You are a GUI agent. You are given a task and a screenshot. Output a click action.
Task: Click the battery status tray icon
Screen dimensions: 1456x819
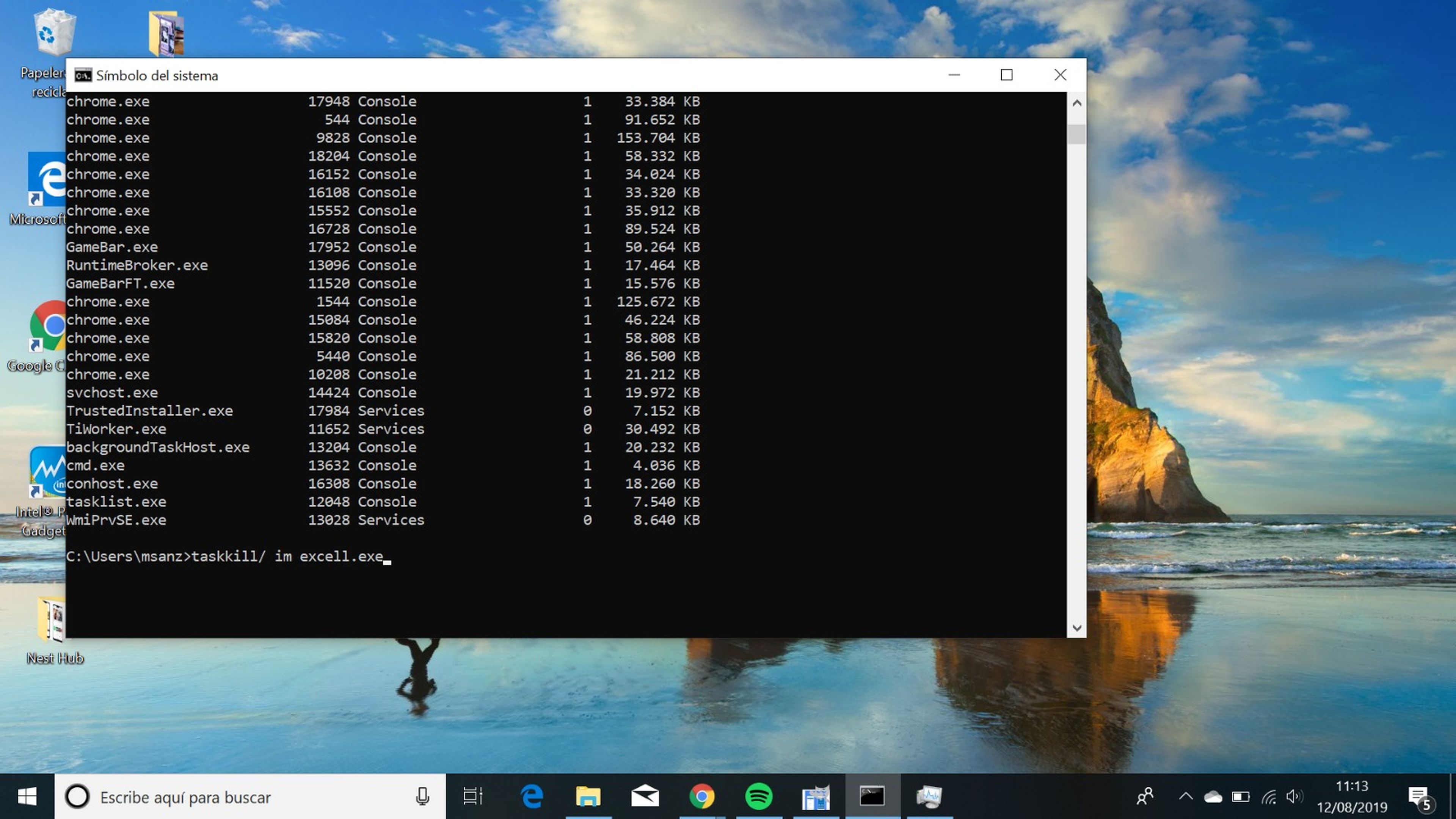click(x=1241, y=797)
